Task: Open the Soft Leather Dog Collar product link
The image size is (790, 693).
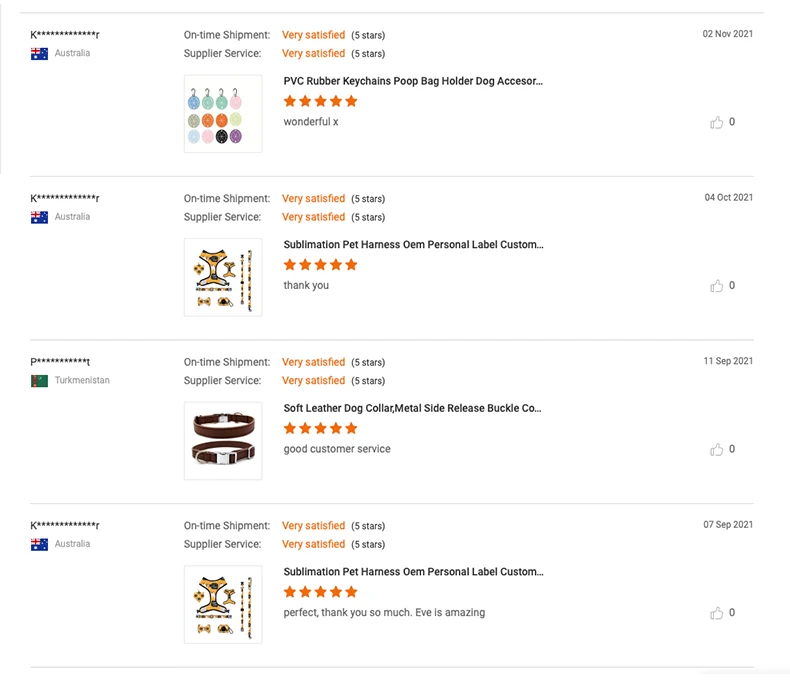Action: click(x=412, y=408)
